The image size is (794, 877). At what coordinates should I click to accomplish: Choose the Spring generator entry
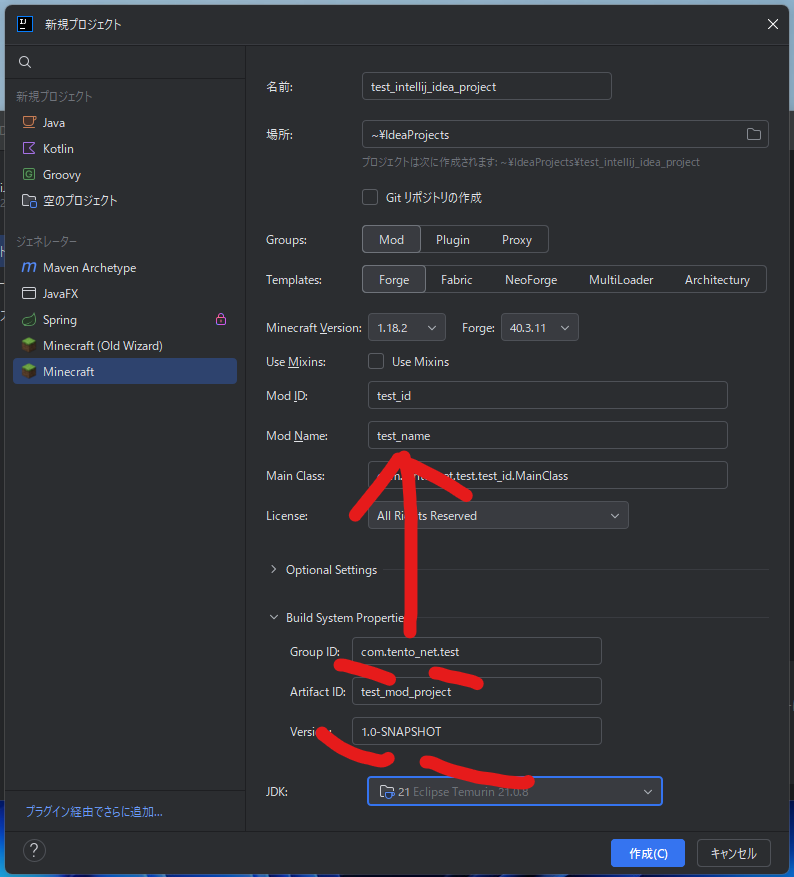59,320
